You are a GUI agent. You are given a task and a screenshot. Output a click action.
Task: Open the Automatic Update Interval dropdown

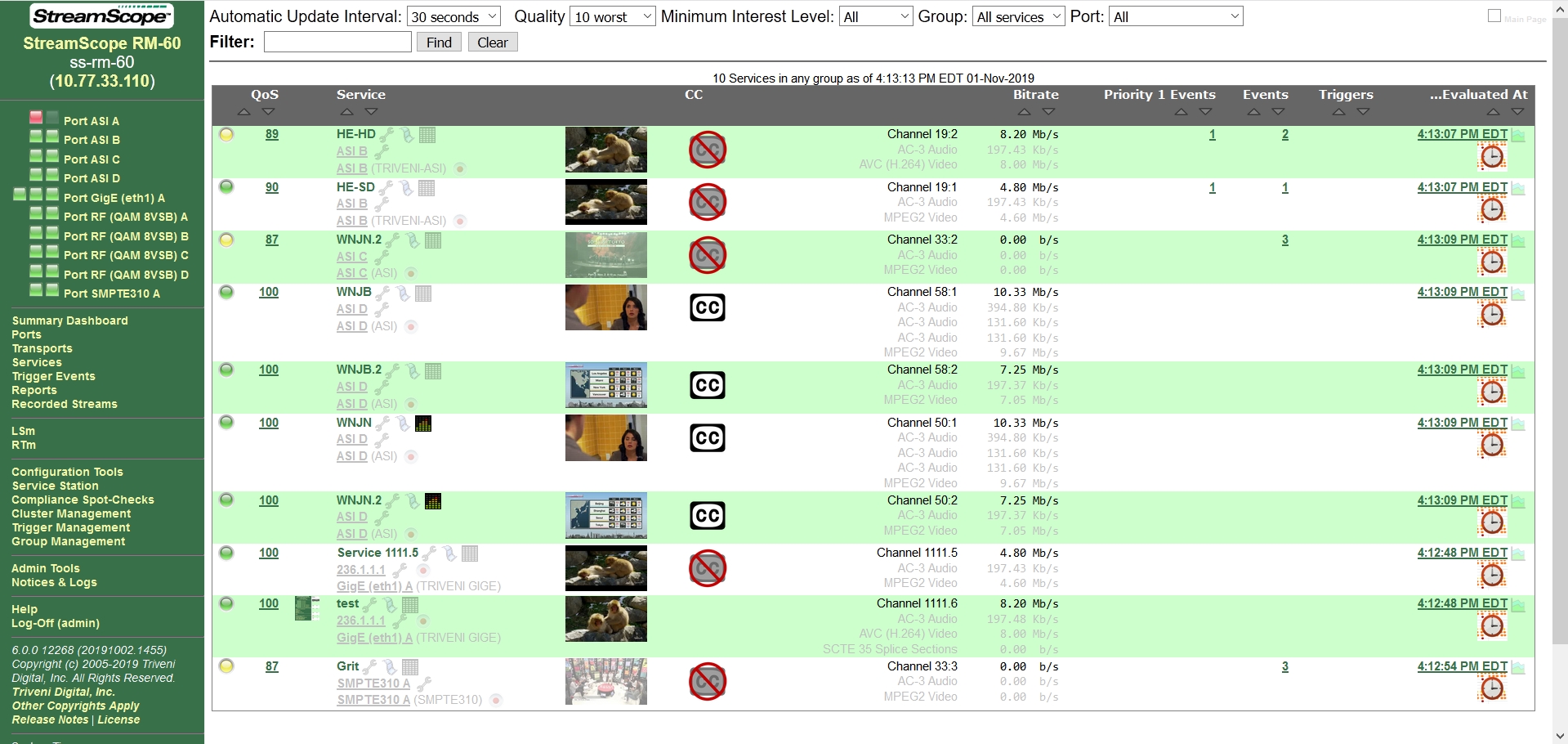point(454,16)
